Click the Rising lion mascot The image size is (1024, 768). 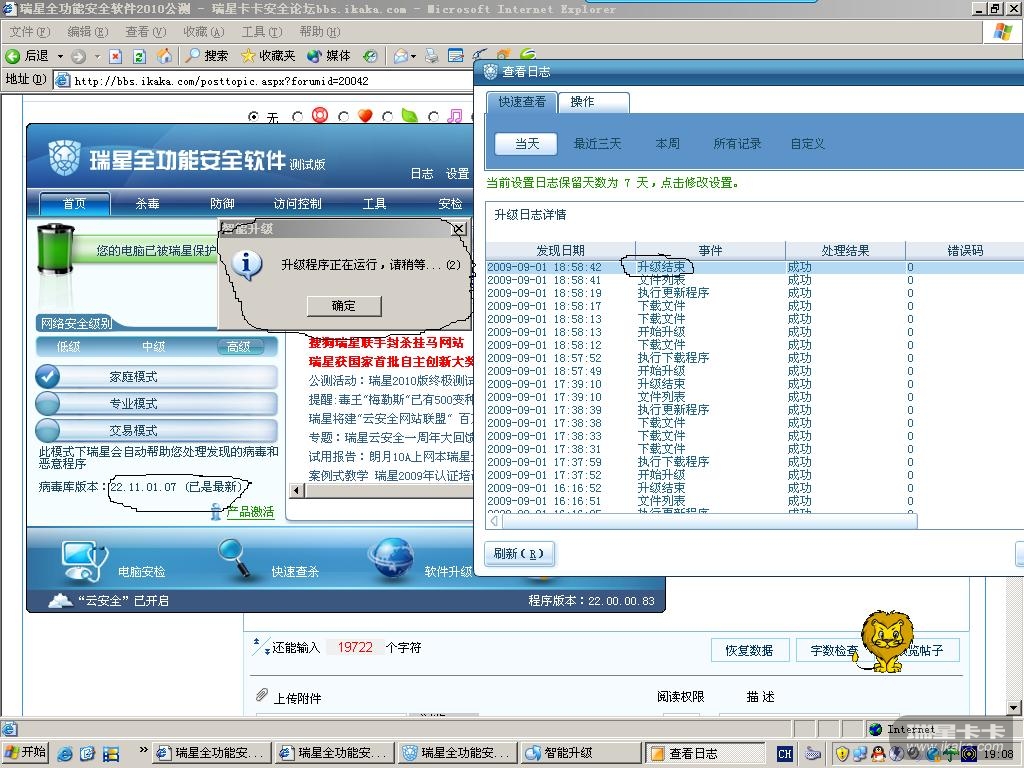point(886,641)
